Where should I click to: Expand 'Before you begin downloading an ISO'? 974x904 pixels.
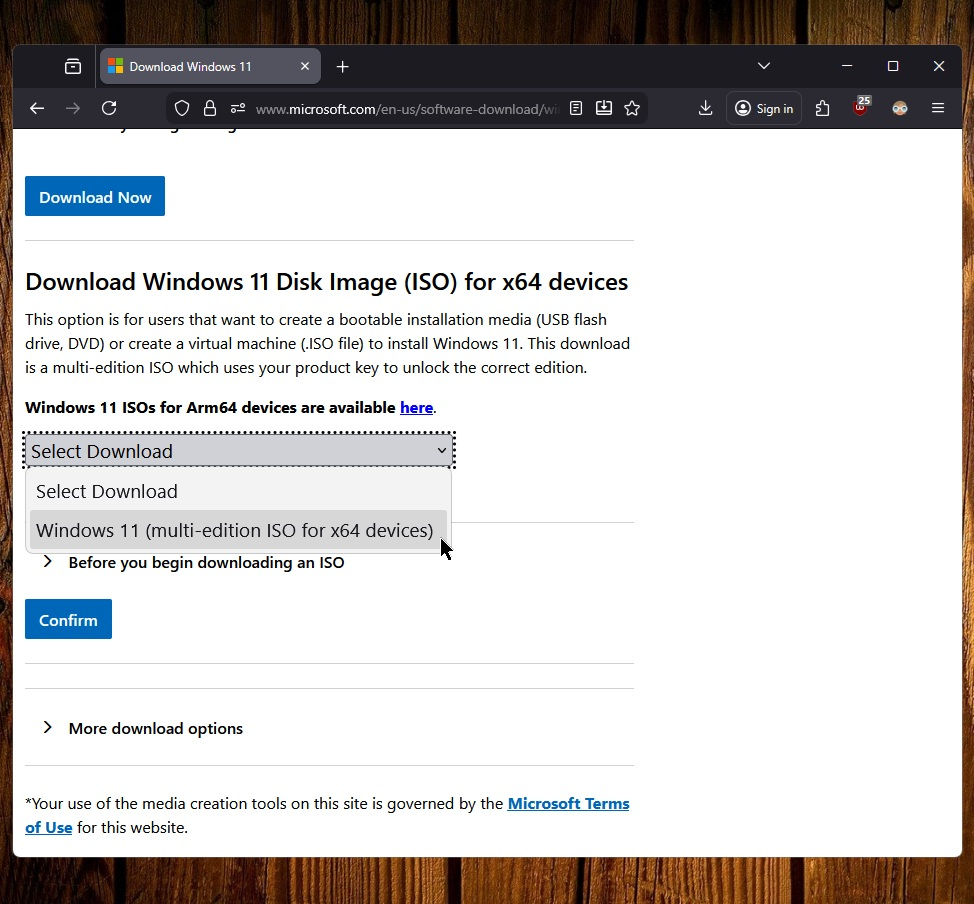coord(205,562)
